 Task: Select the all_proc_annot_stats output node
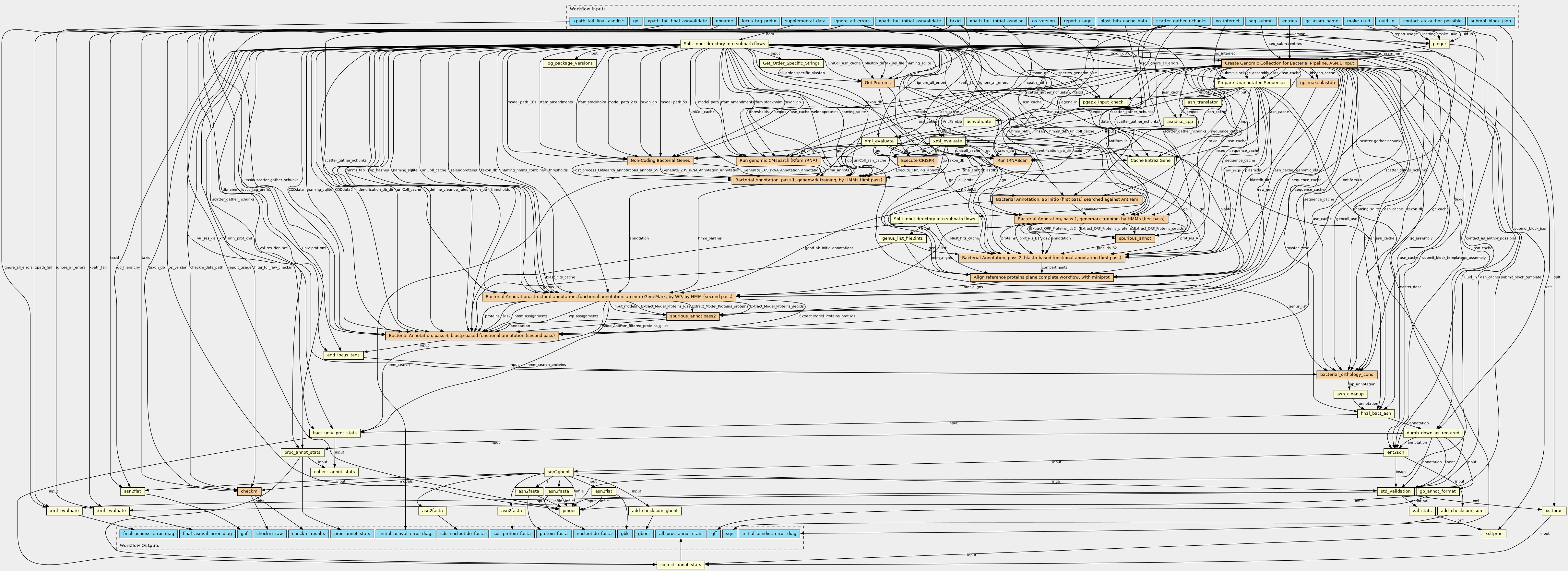pos(681,534)
